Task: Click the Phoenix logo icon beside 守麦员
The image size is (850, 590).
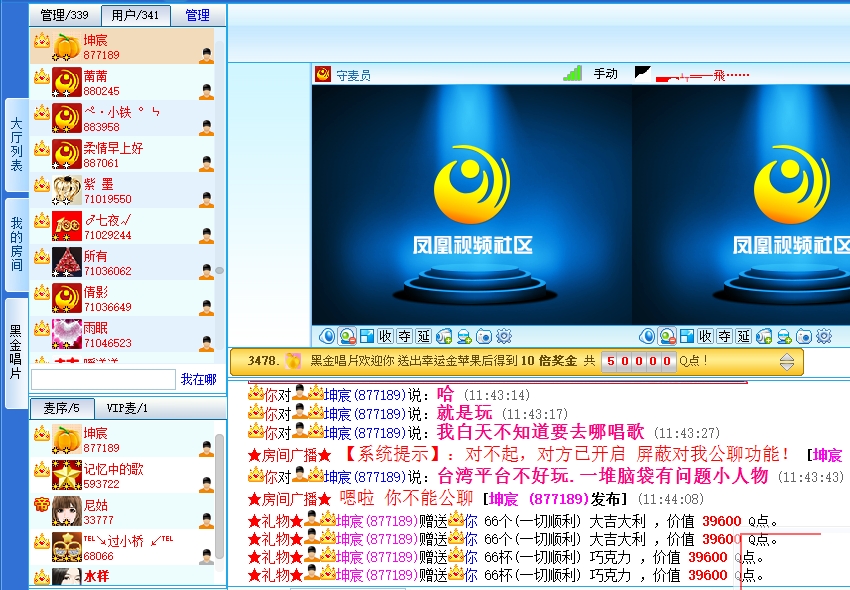Action: (x=323, y=74)
